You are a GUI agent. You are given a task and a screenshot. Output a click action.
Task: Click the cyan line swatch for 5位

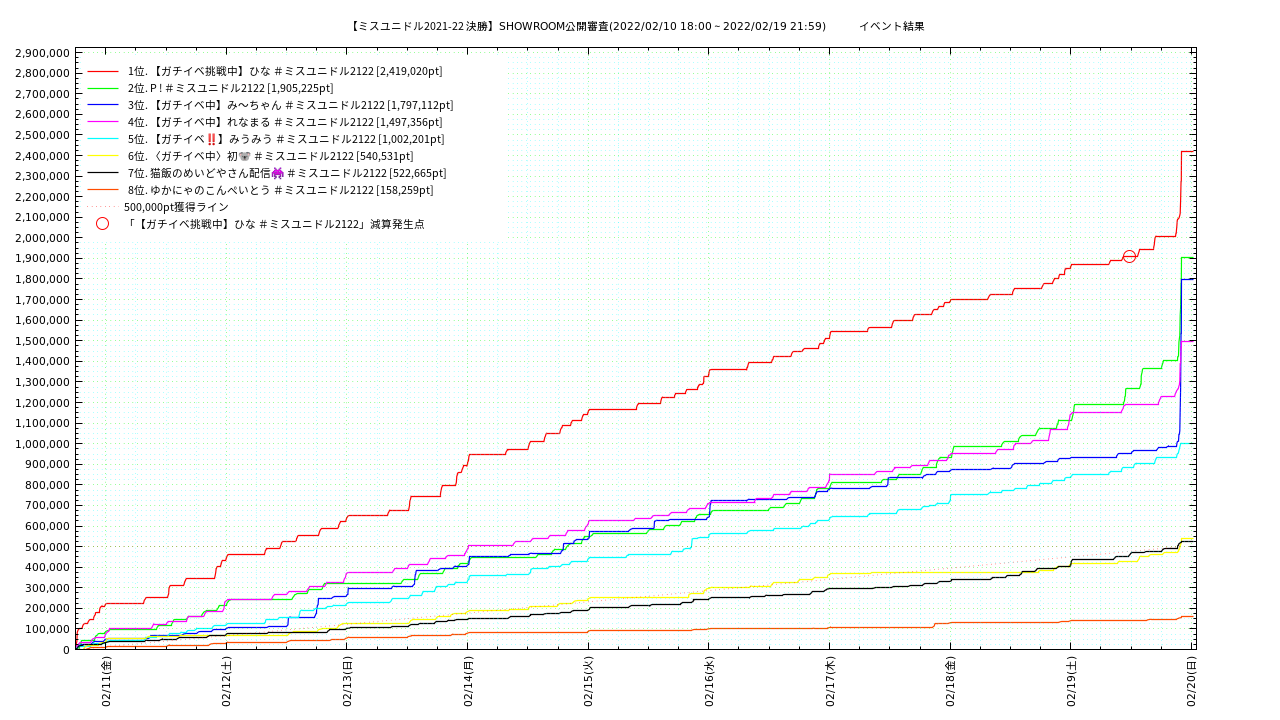point(103,139)
